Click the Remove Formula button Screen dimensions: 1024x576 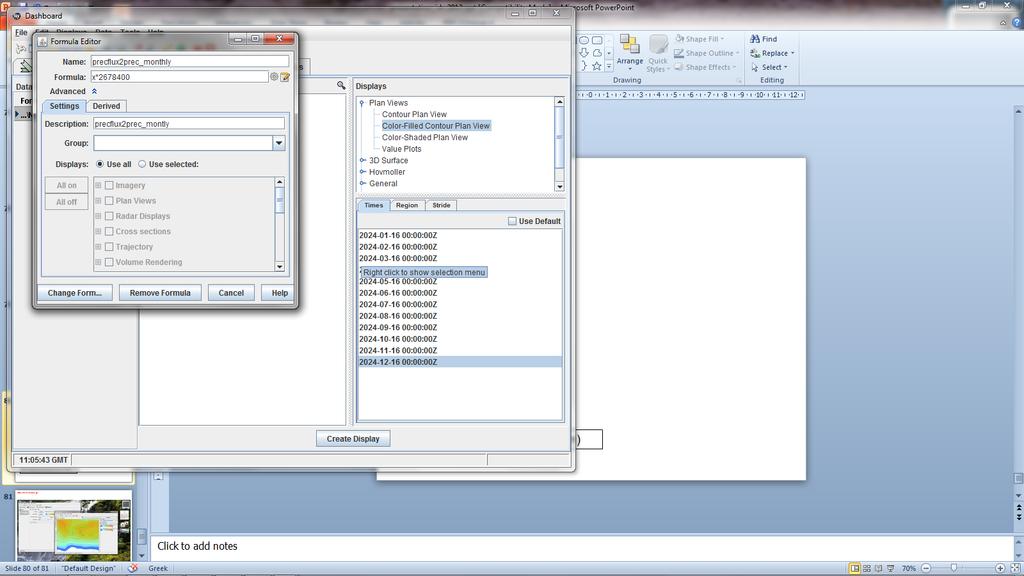[x=160, y=293]
